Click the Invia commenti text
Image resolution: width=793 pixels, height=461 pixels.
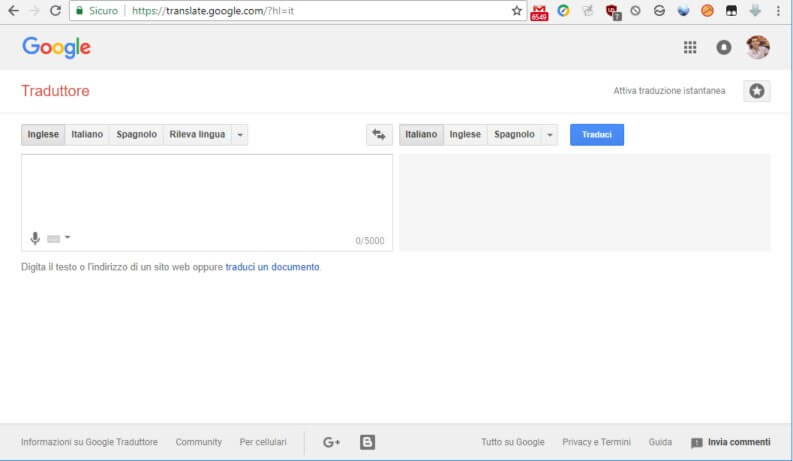pyautogui.click(x=739, y=442)
